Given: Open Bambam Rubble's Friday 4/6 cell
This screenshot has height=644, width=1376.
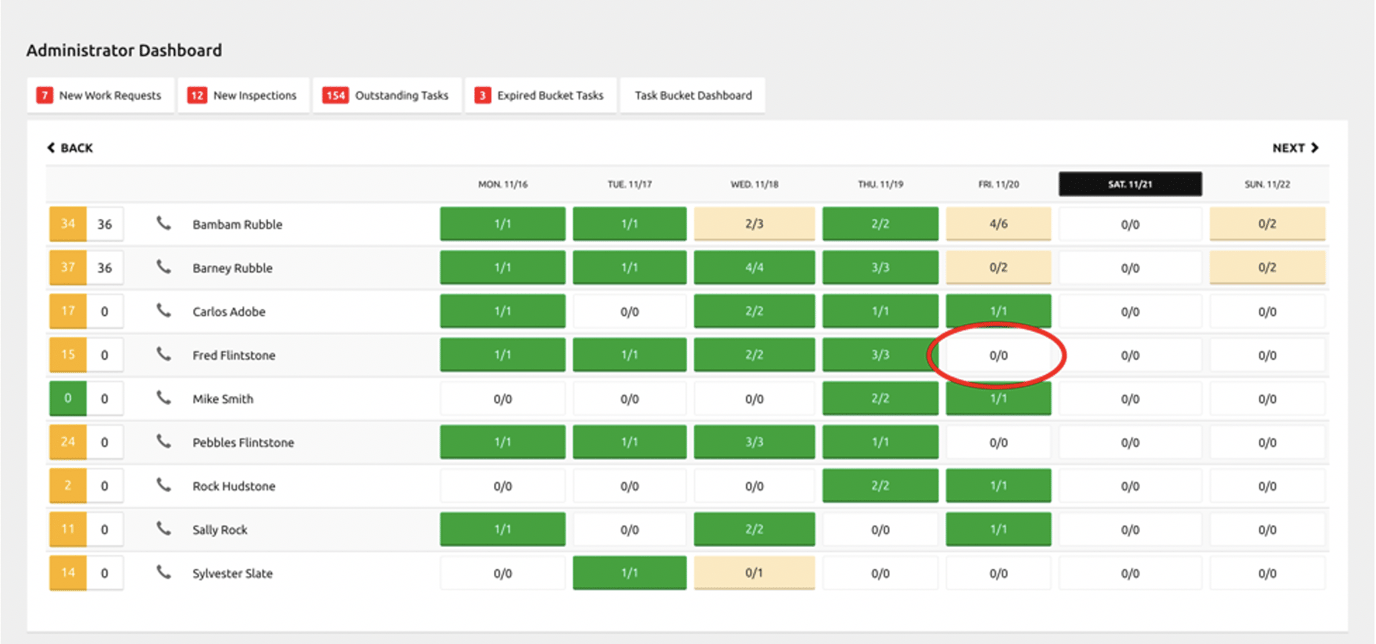Looking at the screenshot, I should [998, 224].
